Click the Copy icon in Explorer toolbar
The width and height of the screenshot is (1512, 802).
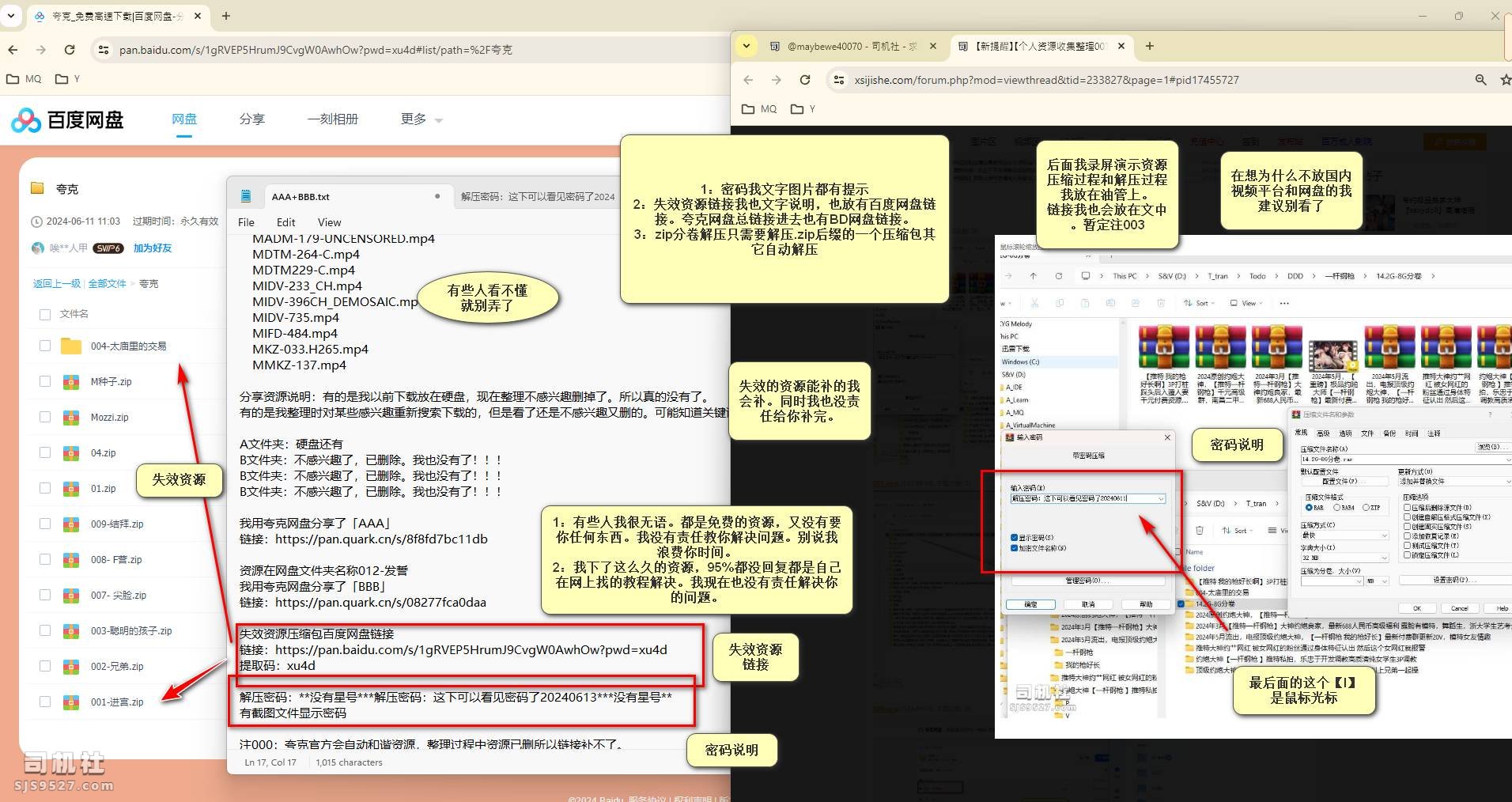(1060, 303)
